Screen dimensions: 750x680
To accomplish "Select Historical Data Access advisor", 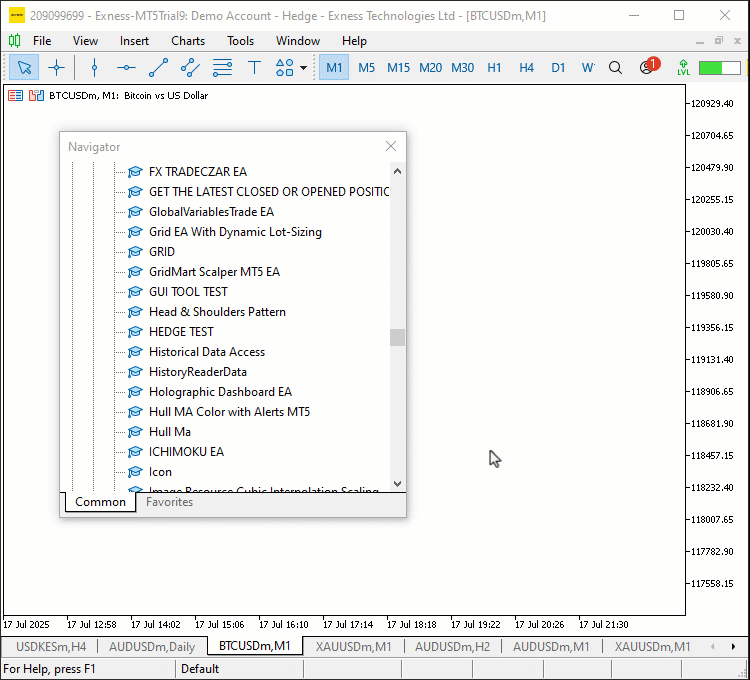I will [207, 352].
